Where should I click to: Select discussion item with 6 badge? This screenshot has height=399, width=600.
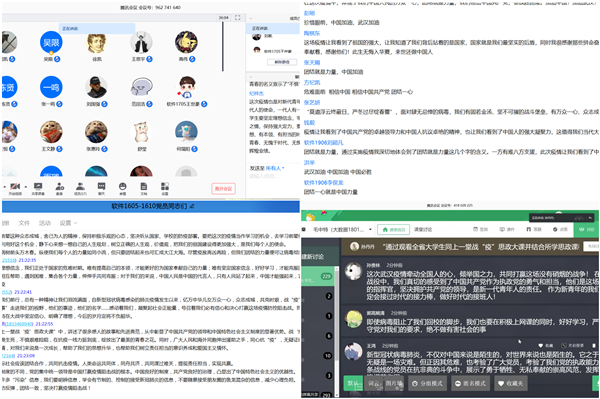(x=317, y=336)
